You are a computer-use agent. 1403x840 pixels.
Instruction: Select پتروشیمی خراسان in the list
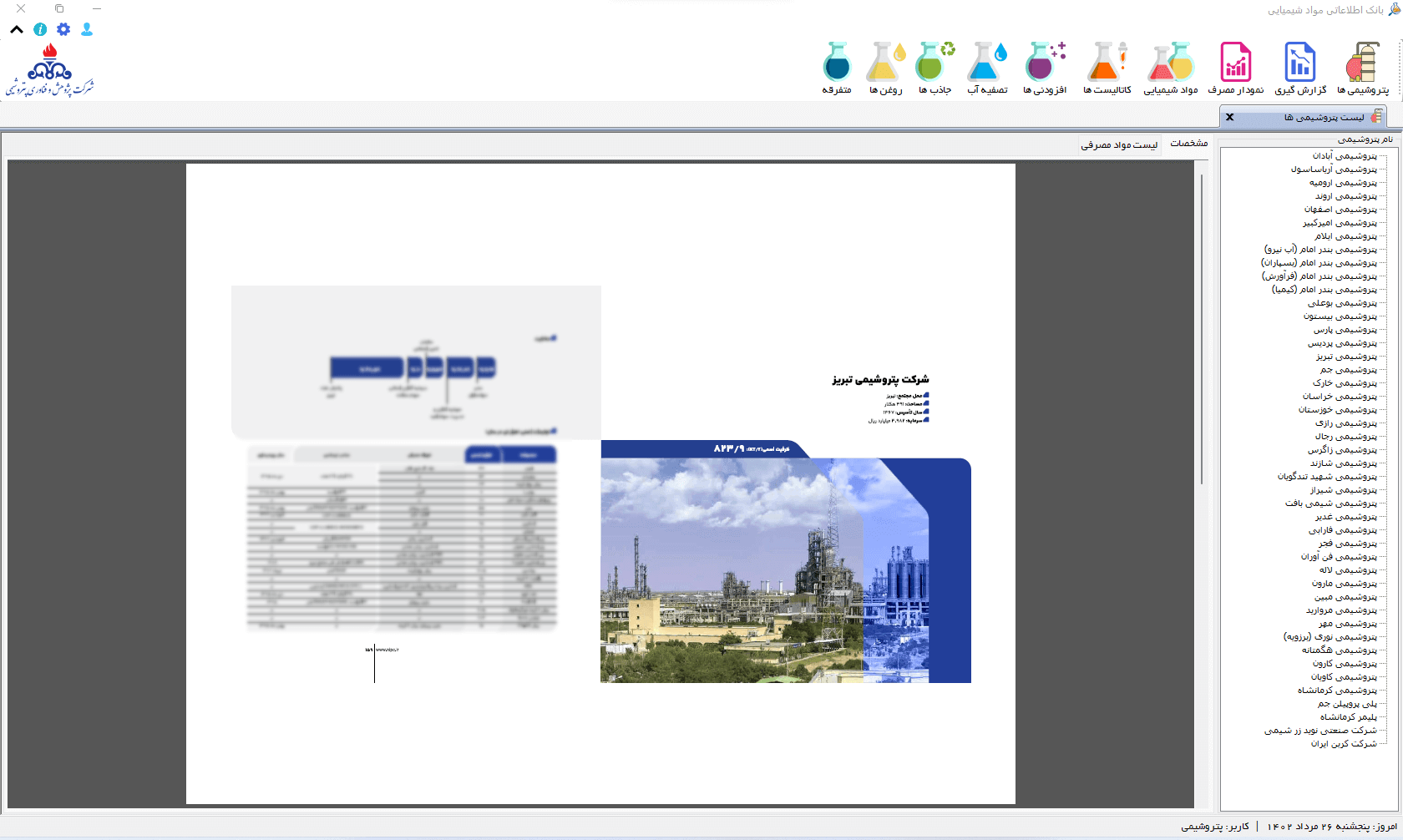[1340, 397]
